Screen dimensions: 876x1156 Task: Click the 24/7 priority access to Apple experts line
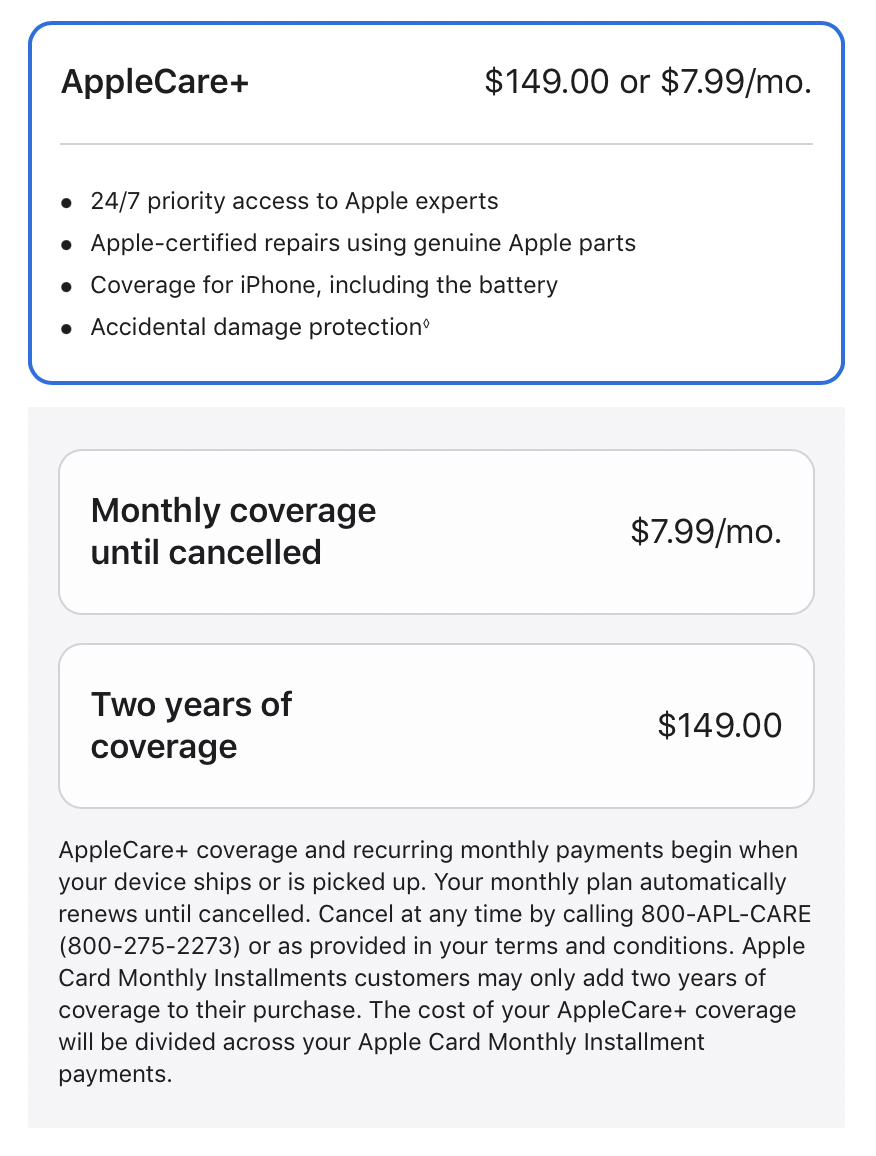294,202
